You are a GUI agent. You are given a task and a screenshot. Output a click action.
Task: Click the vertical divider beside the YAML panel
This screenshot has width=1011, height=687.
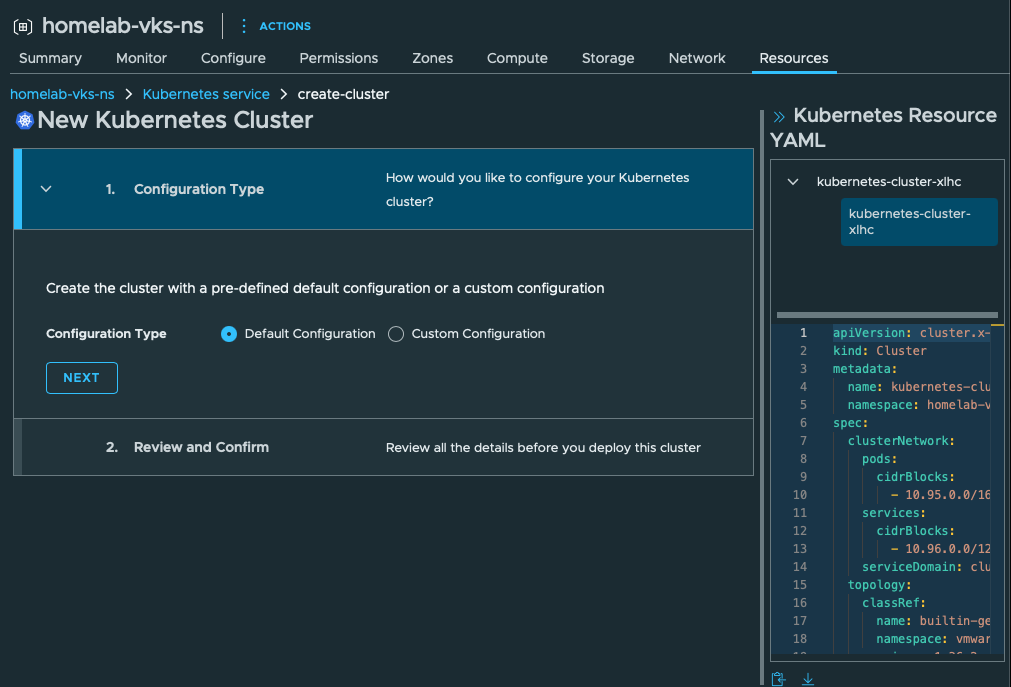(x=761, y=397)
